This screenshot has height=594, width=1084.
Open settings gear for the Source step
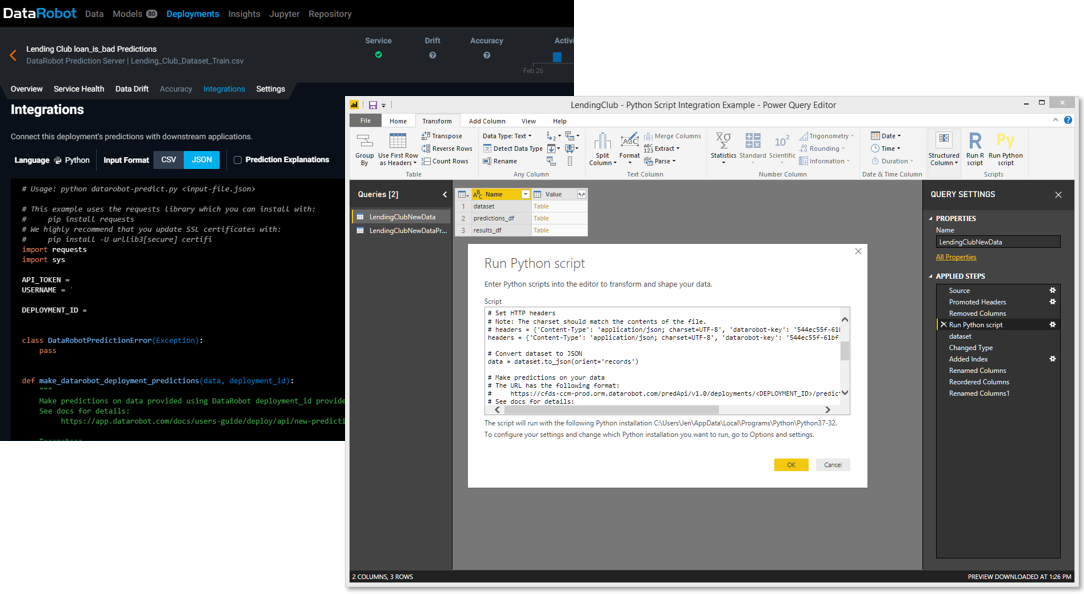point(1052,290)
